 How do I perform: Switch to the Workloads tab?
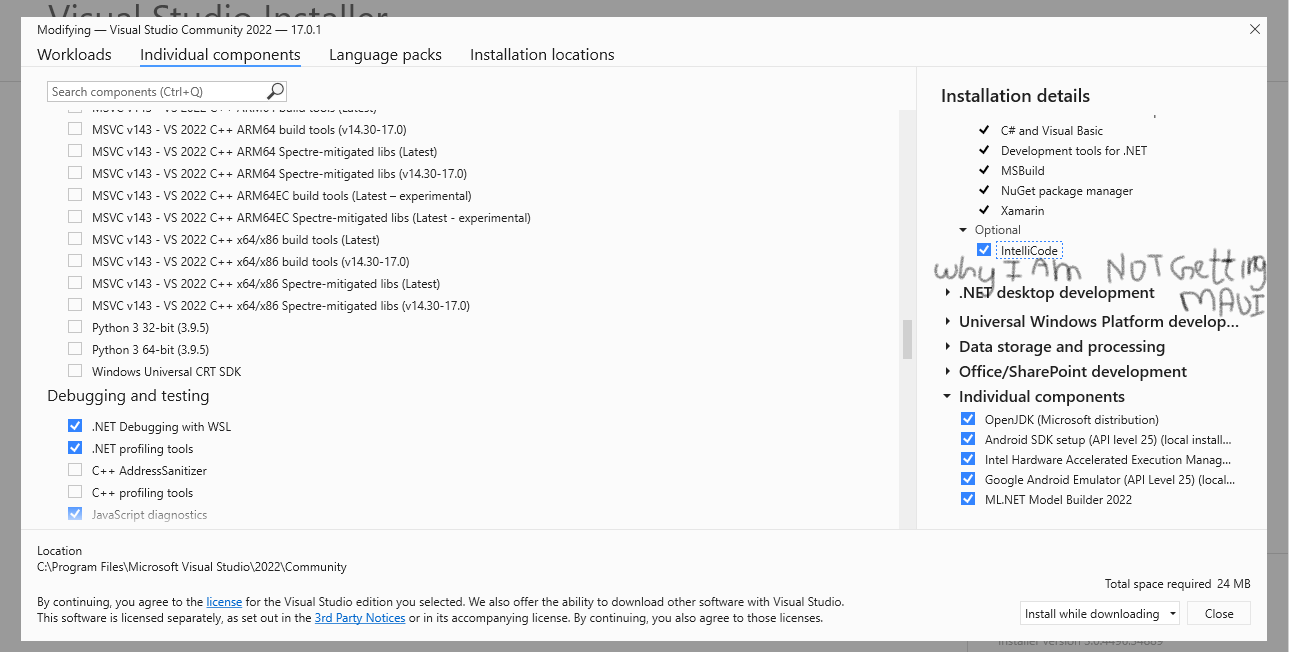coord(74,54)
